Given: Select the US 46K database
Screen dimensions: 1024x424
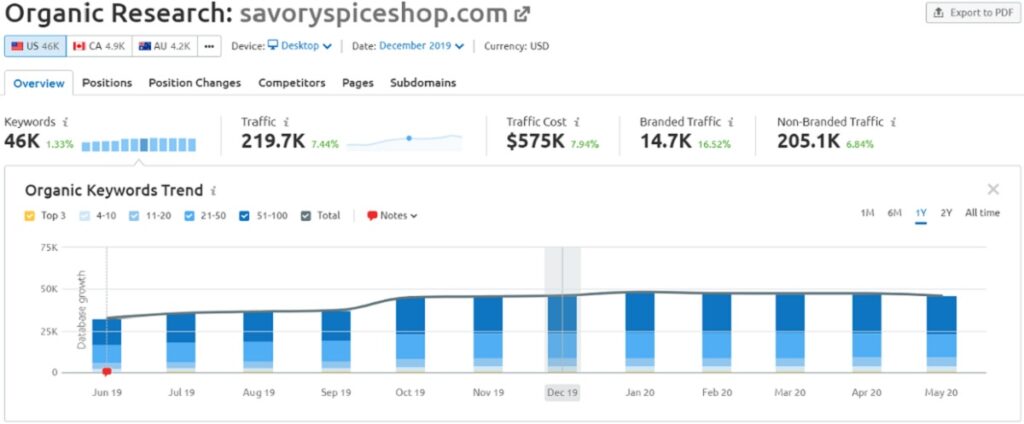Looking at the screenshot, I should tap(35, 46).
